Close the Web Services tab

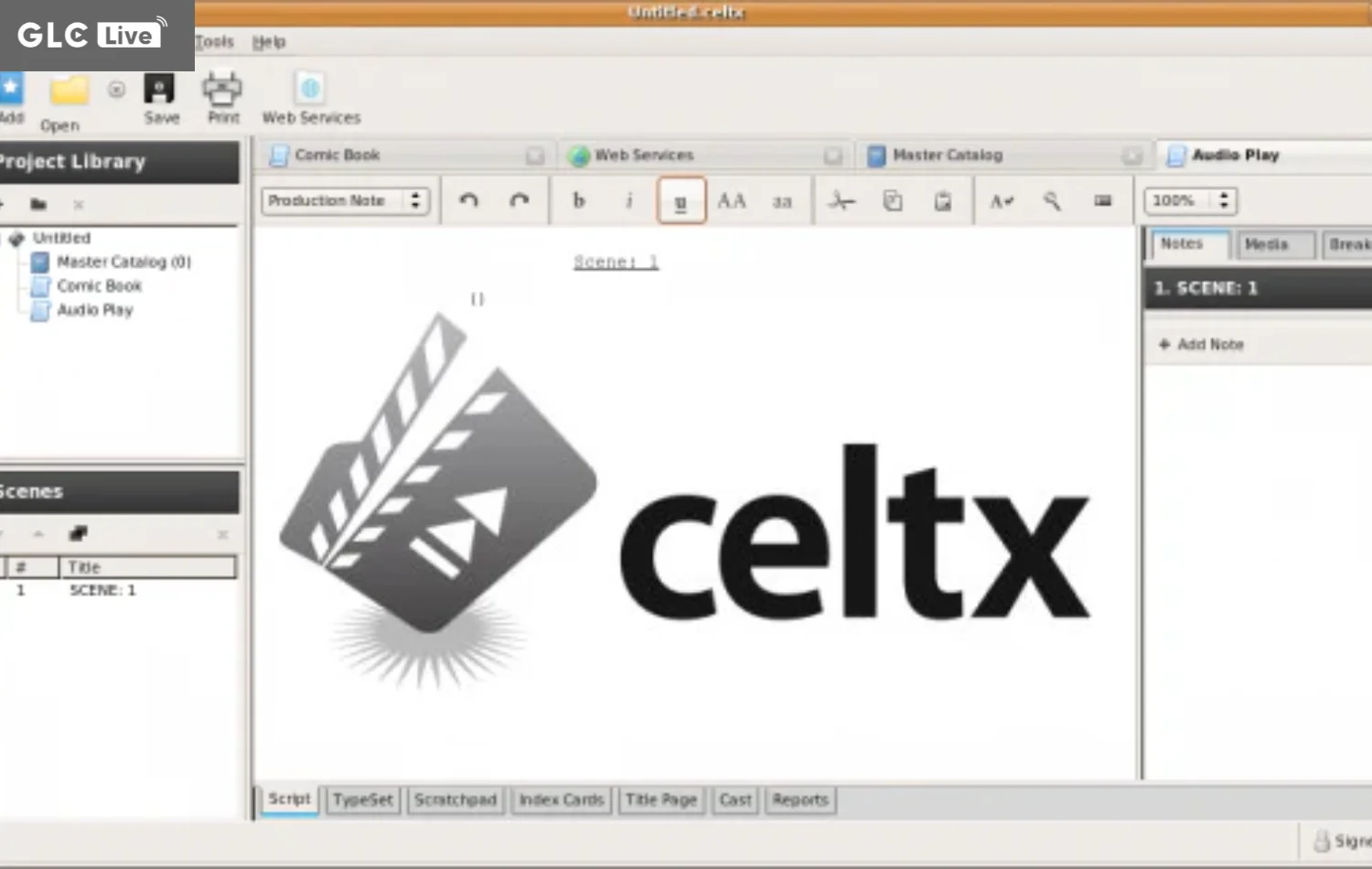[x=832, y=156]
